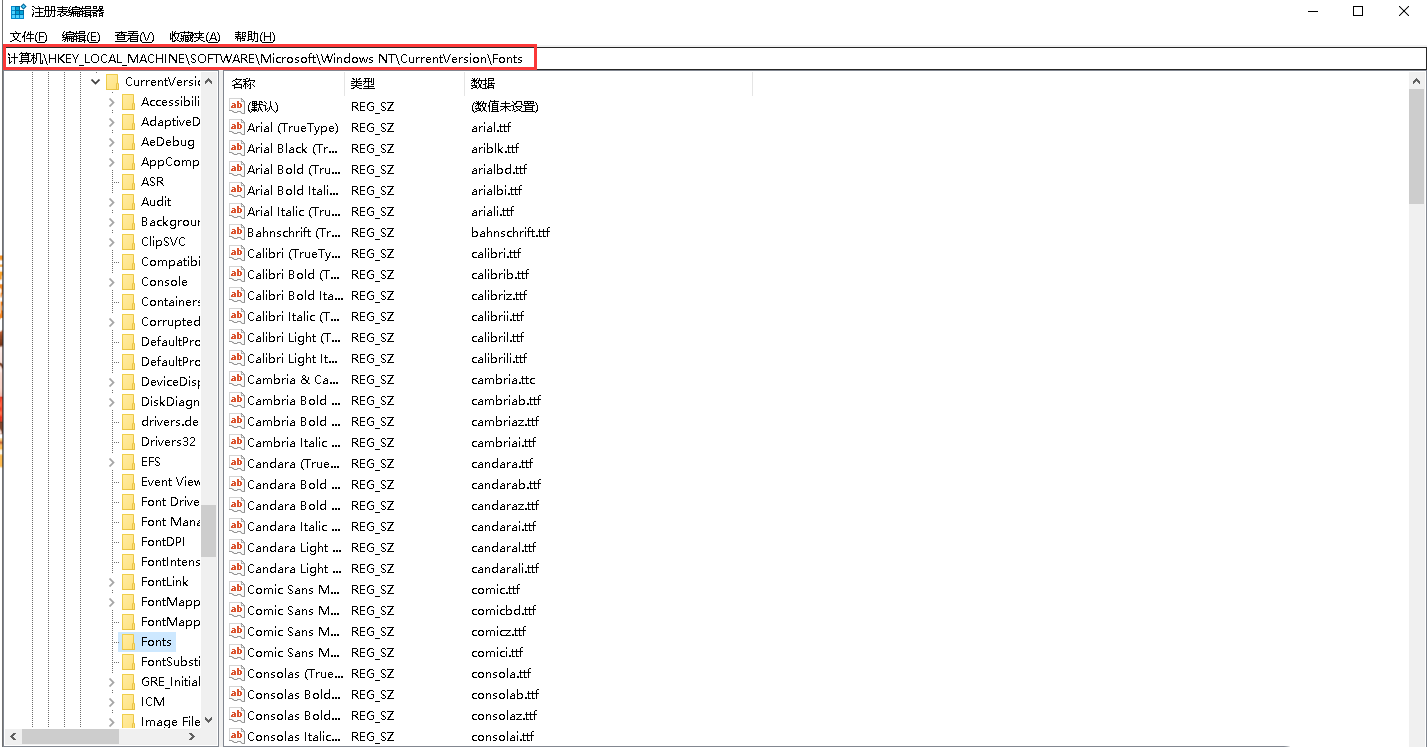Click the data cell bahnschrift.ttf
The image size is (1427, 747).
[x=511, y=232]
